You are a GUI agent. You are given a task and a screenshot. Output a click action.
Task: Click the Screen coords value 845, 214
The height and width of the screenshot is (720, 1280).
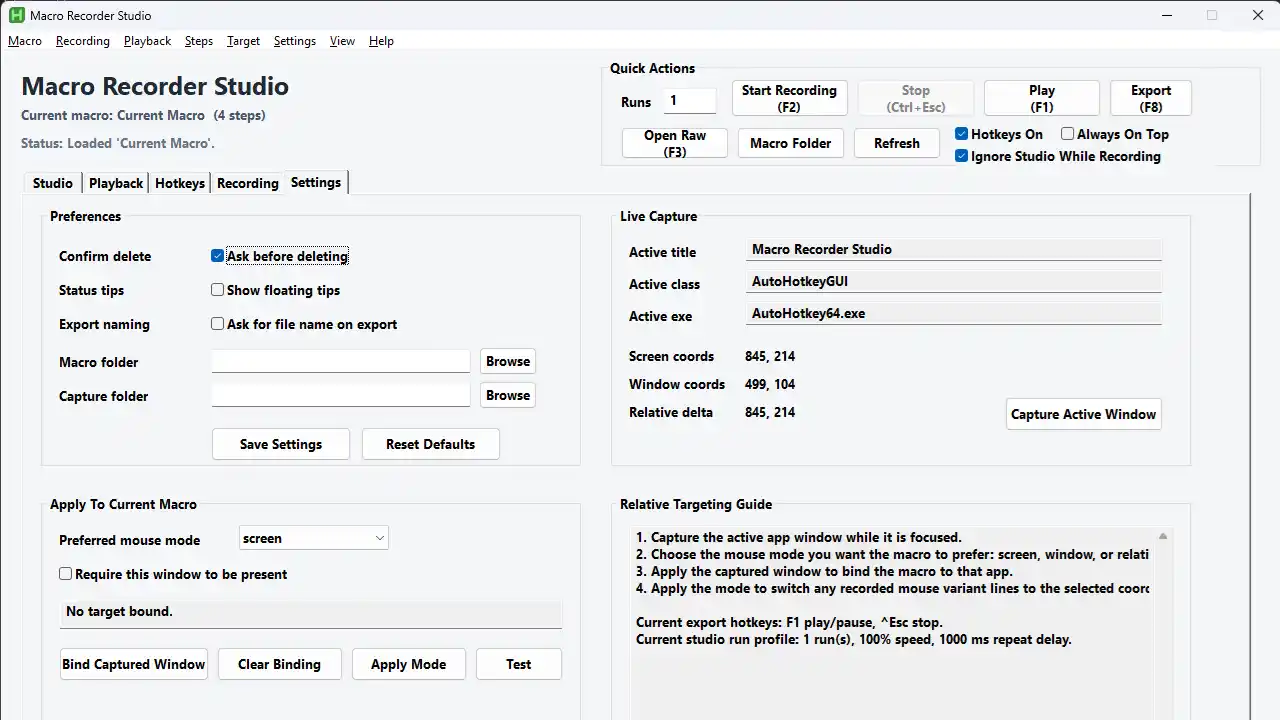coord(770,356)
